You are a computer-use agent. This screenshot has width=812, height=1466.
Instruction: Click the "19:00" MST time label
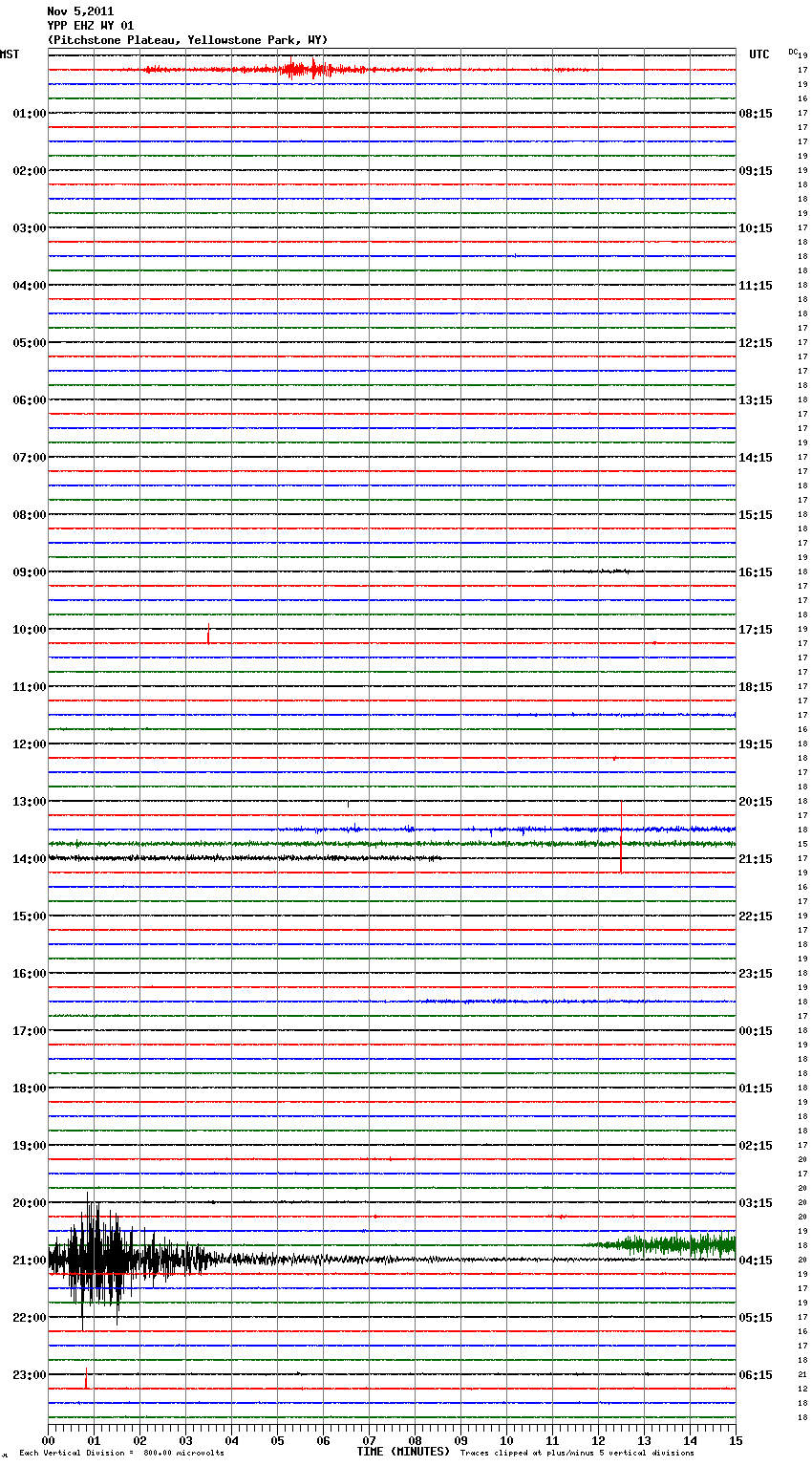(x=30, y=1146)
